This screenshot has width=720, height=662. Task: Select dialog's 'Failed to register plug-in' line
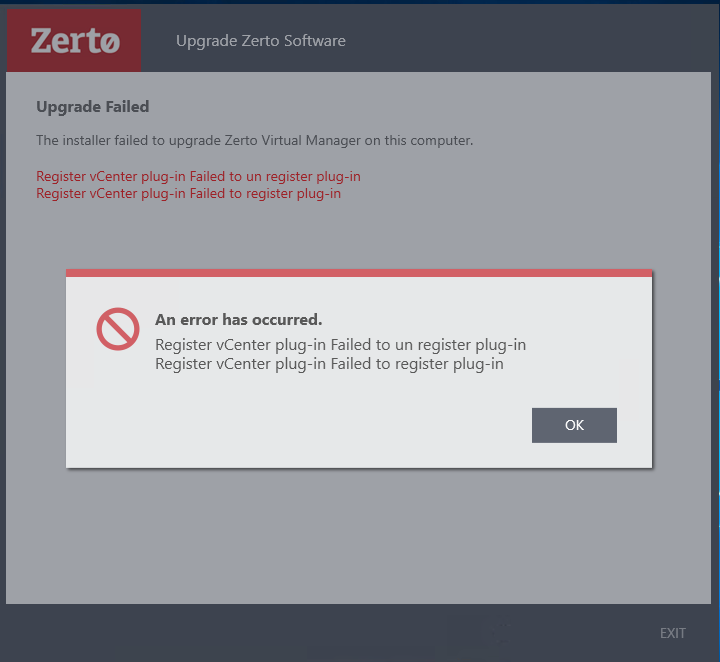point(329,364)
